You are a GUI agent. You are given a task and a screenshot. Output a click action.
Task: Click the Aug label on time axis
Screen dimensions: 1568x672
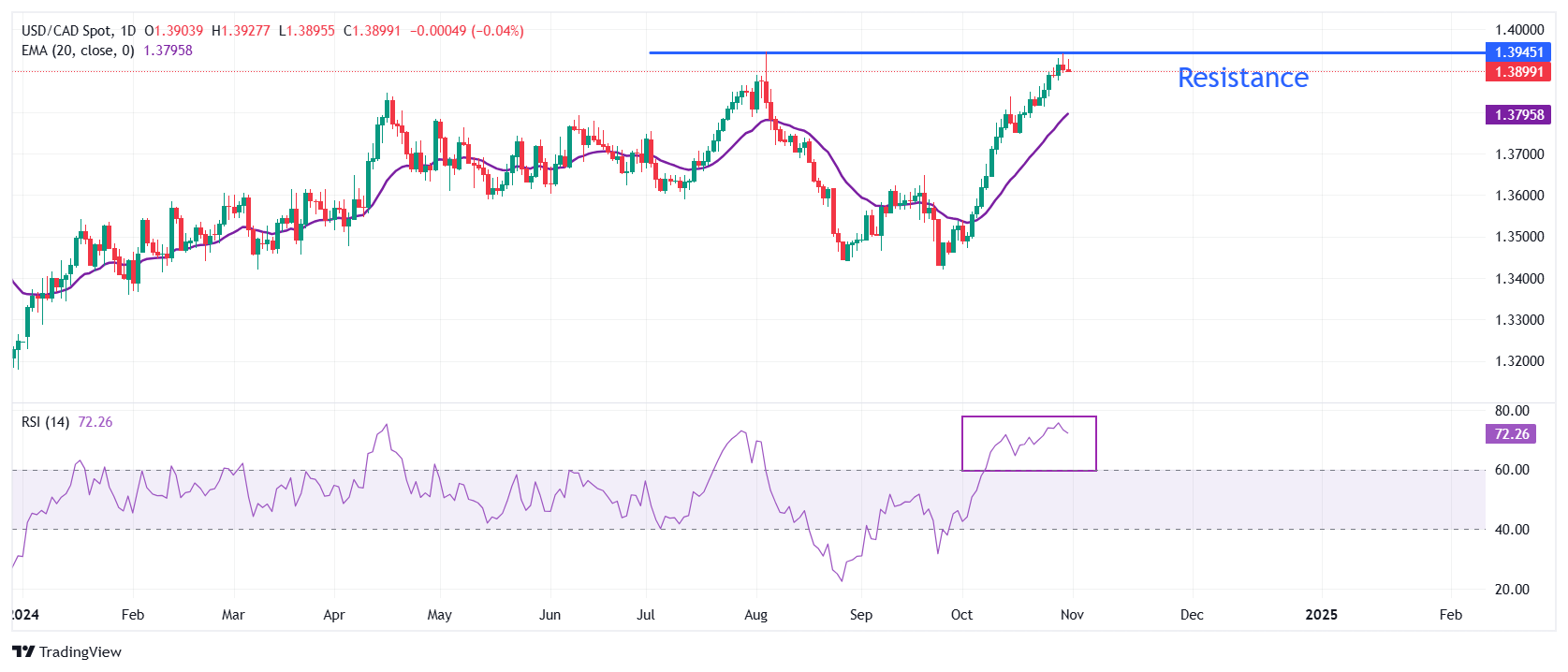(755, 615)
